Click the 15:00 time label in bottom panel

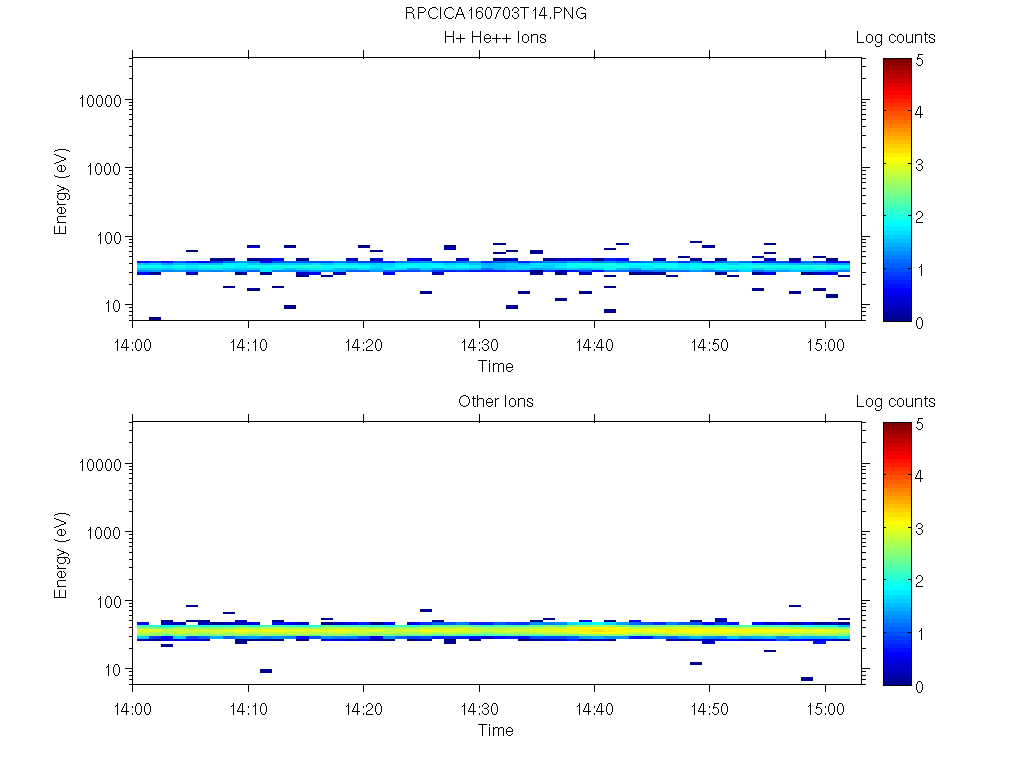[825, 709]
